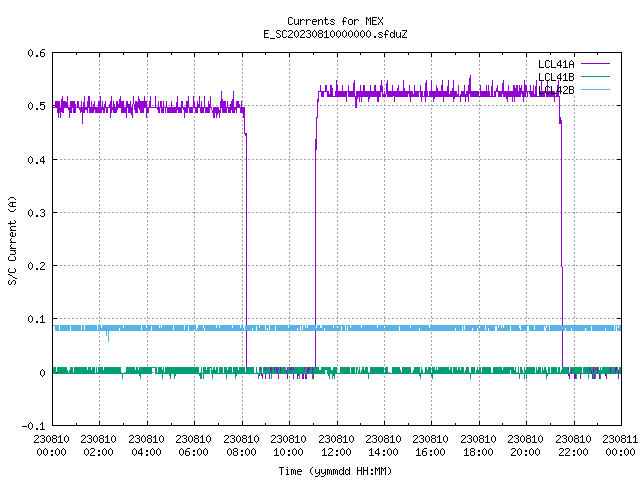Image resolution: width=640 pixels, height=480 pixels.
Task: Click the 0.1 y-axis tick label
Action: coord(36,319)
